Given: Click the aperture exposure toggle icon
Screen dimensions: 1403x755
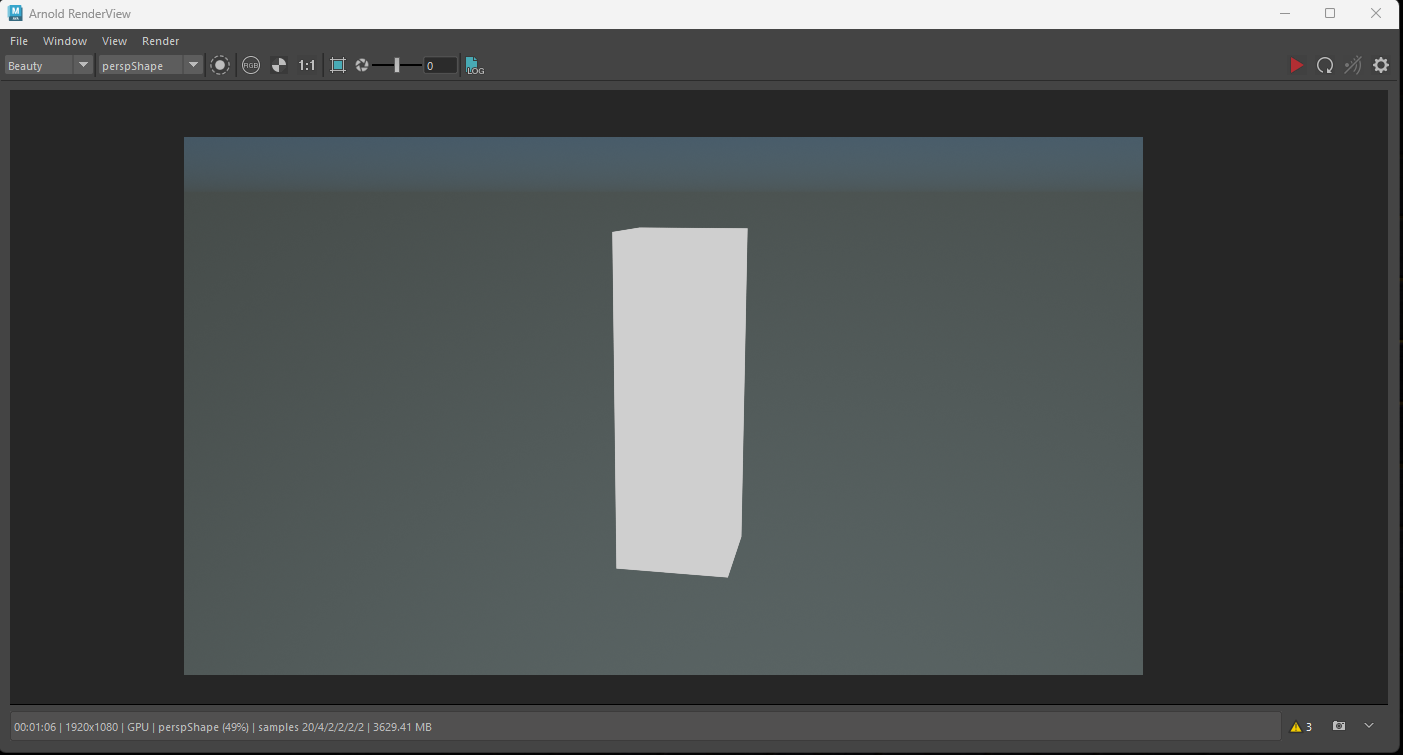Looking at the screenshot, I should tap(361, 64).
